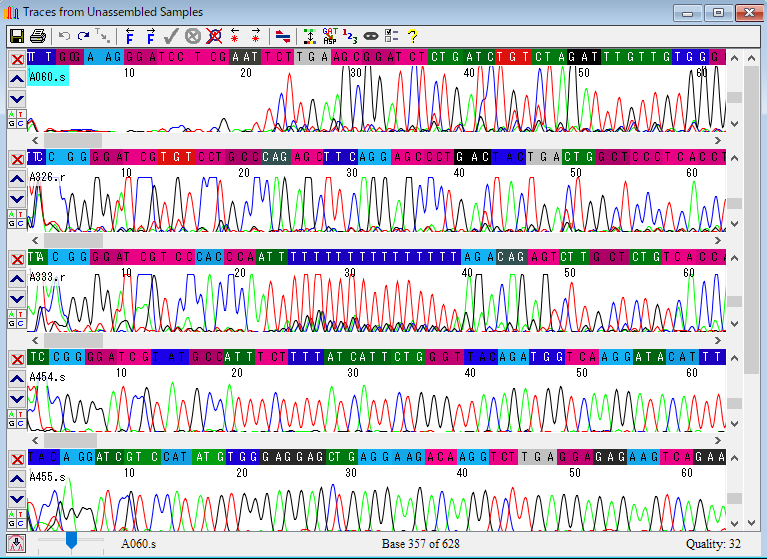Decrease vertical scale of A333.r trace

pyautogui.click(x=734, y=324)
